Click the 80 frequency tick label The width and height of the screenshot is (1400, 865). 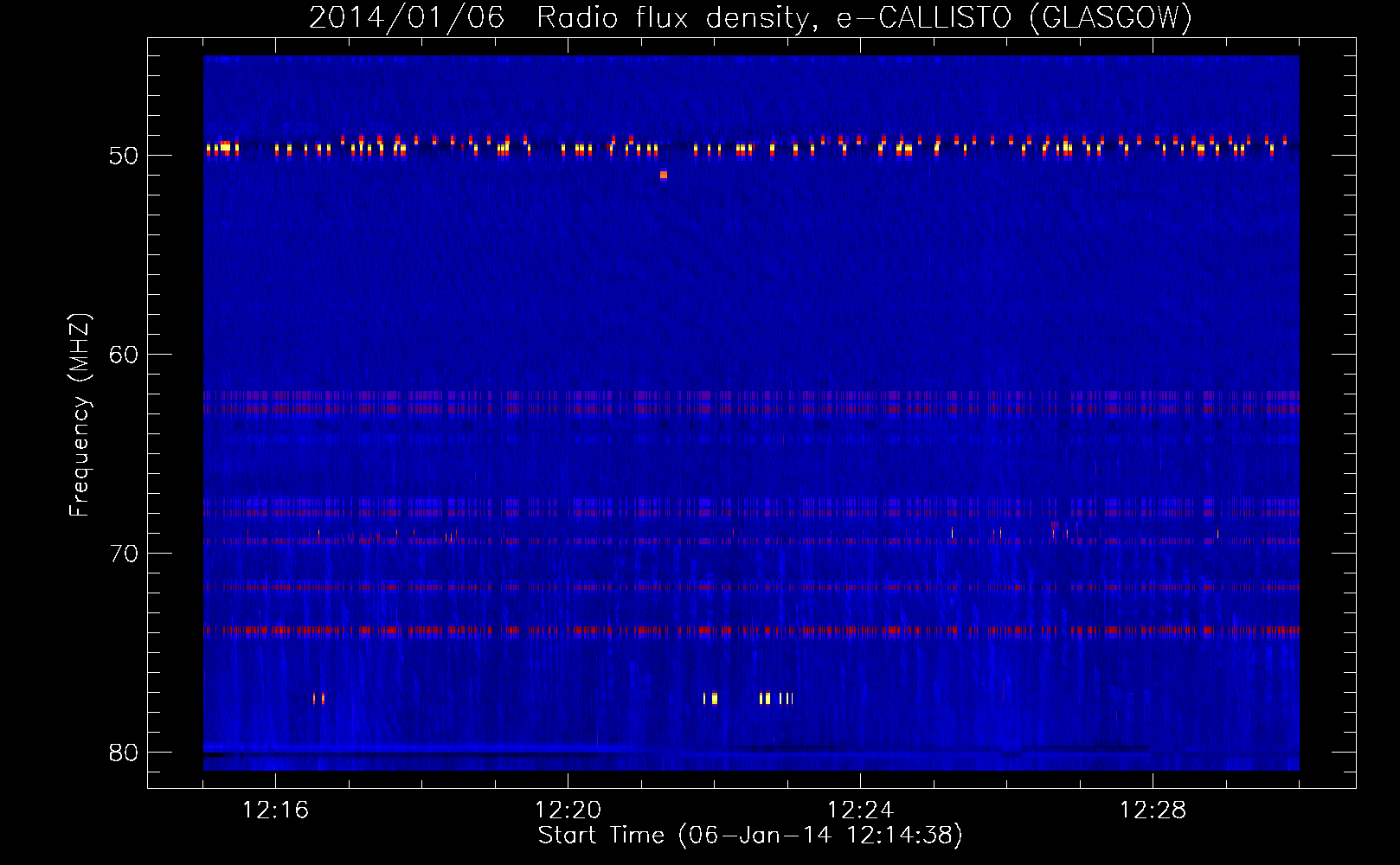124,753
